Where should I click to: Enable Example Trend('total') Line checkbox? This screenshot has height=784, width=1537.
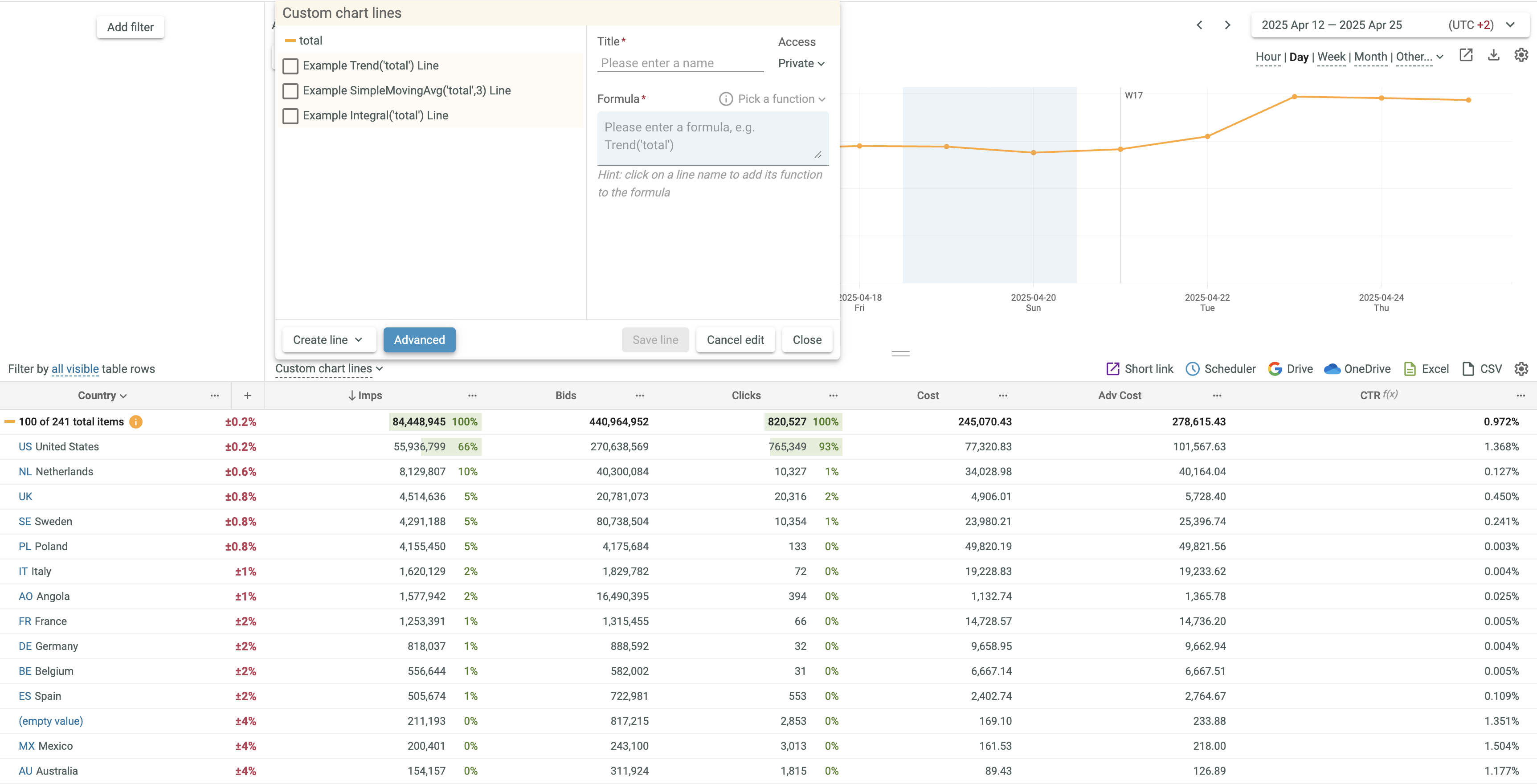click(290, 65)
